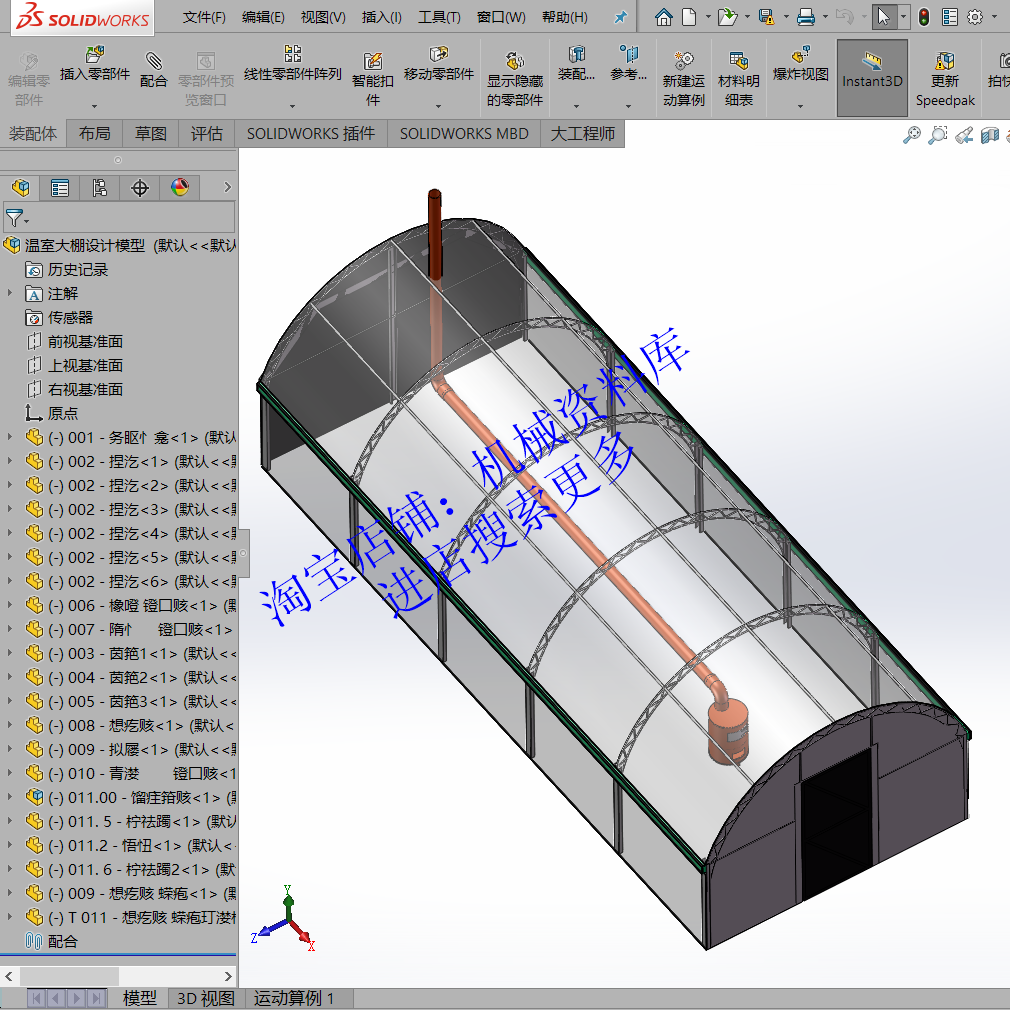Open 运动算例 1 bottom tab
The width and height of the screenshot is (1010, 1010).
pos(294,998)
